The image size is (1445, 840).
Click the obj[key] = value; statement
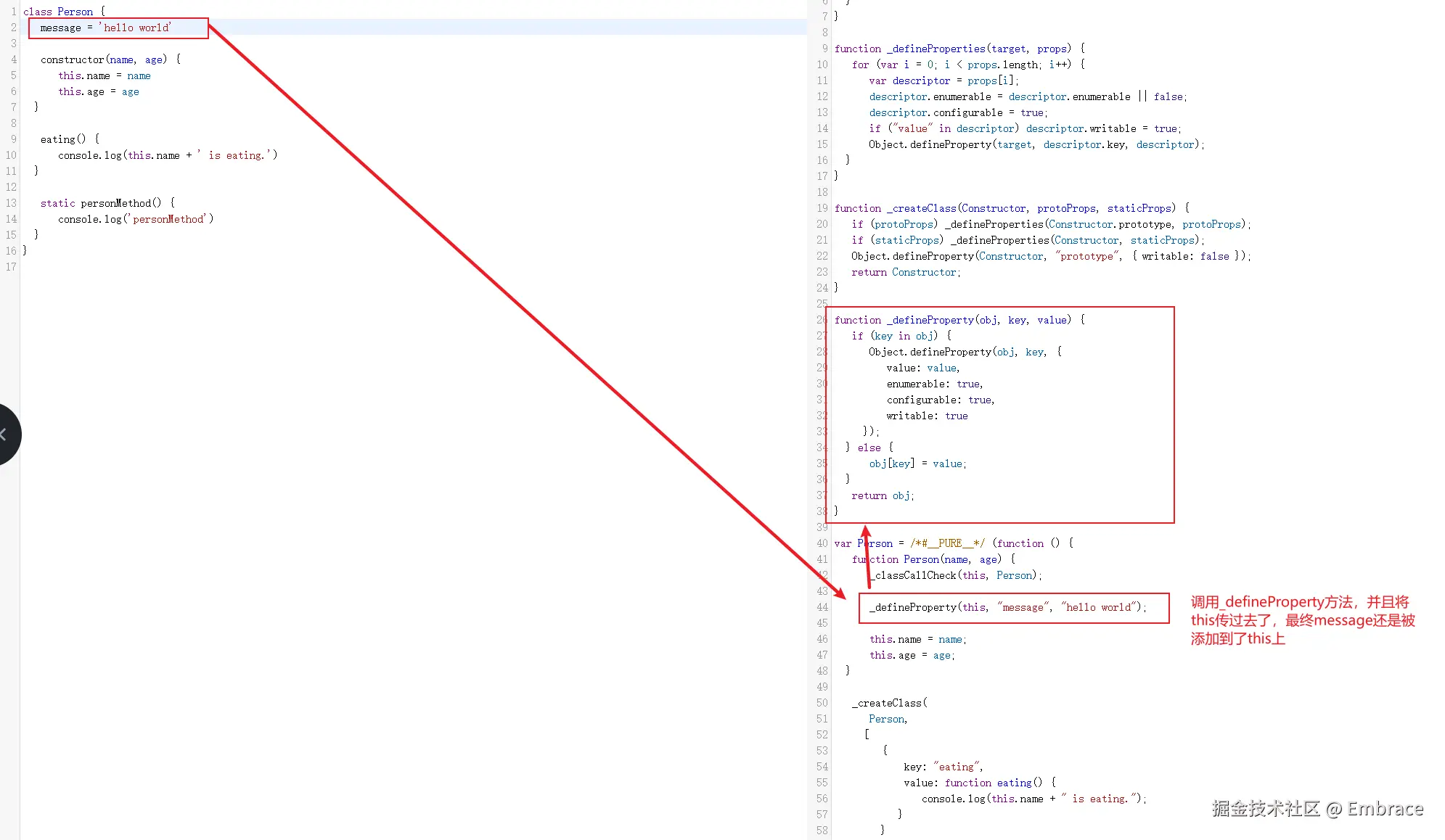[917, 464]
